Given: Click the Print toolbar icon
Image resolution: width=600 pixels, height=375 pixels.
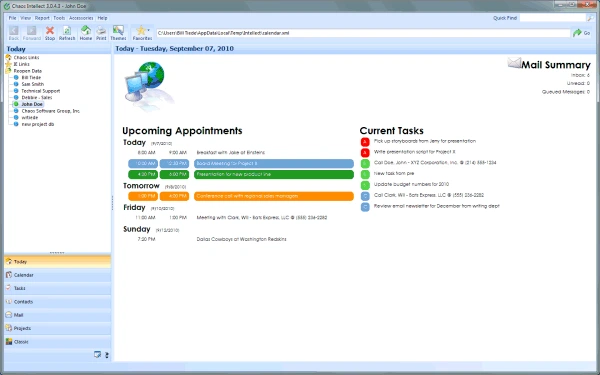Looking at the screenshot, I should [x=101, y=33].
